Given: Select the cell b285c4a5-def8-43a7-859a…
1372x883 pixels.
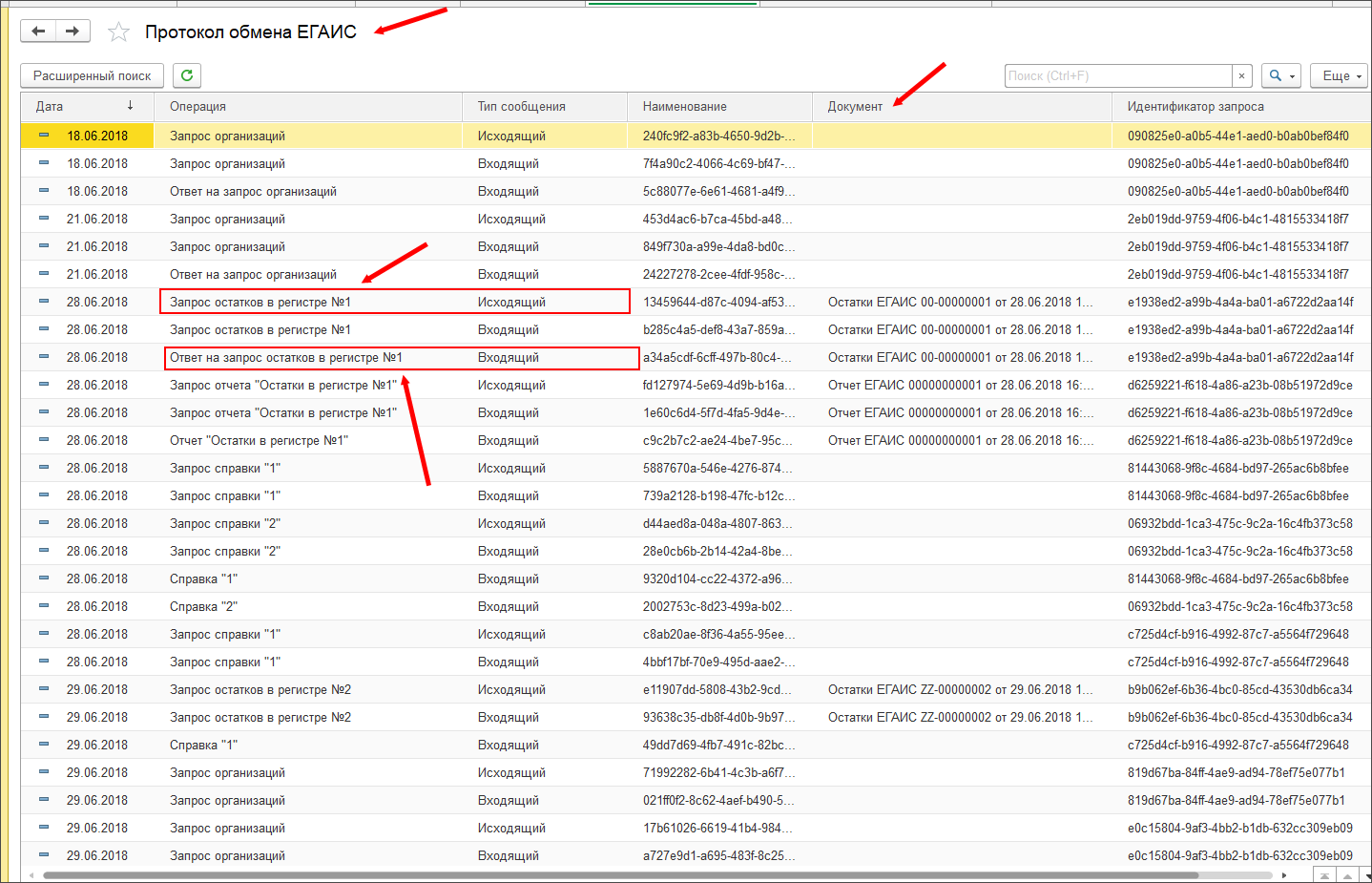Looking at the screenshot, I should 719,329.
